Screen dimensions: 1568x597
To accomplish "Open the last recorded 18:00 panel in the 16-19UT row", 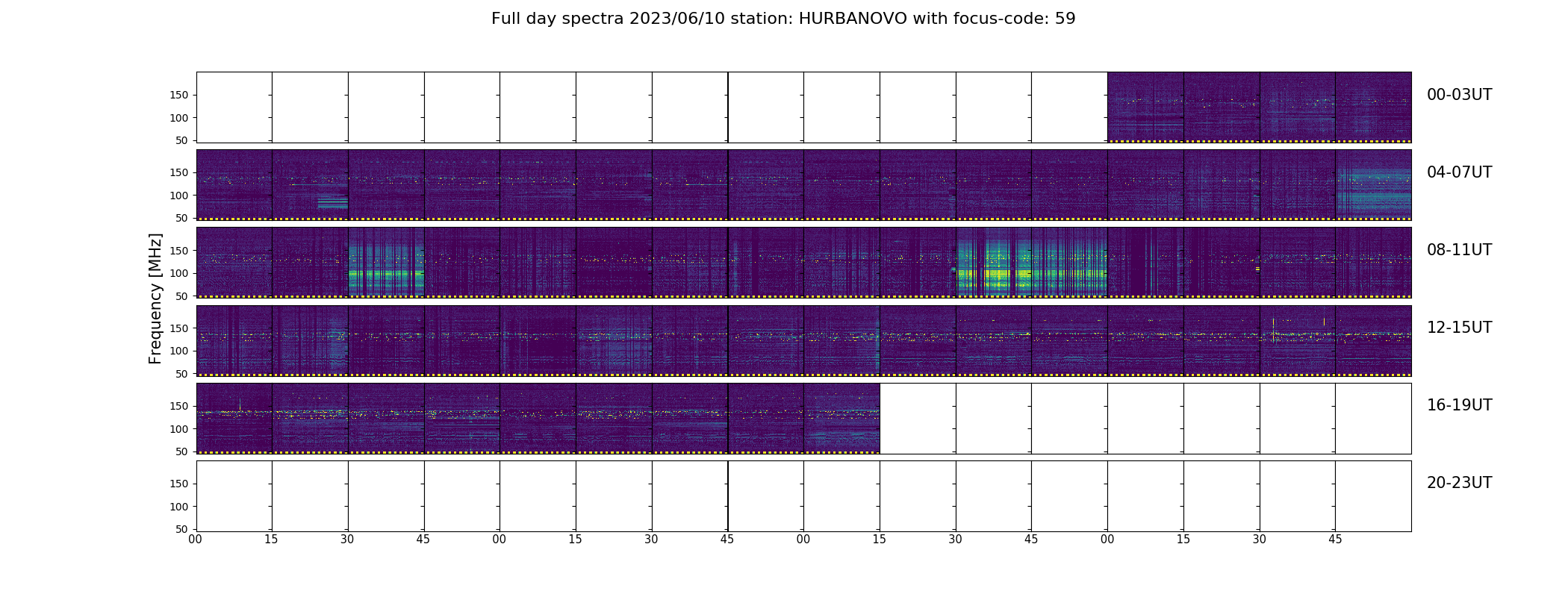I will (x=841, y=418).
